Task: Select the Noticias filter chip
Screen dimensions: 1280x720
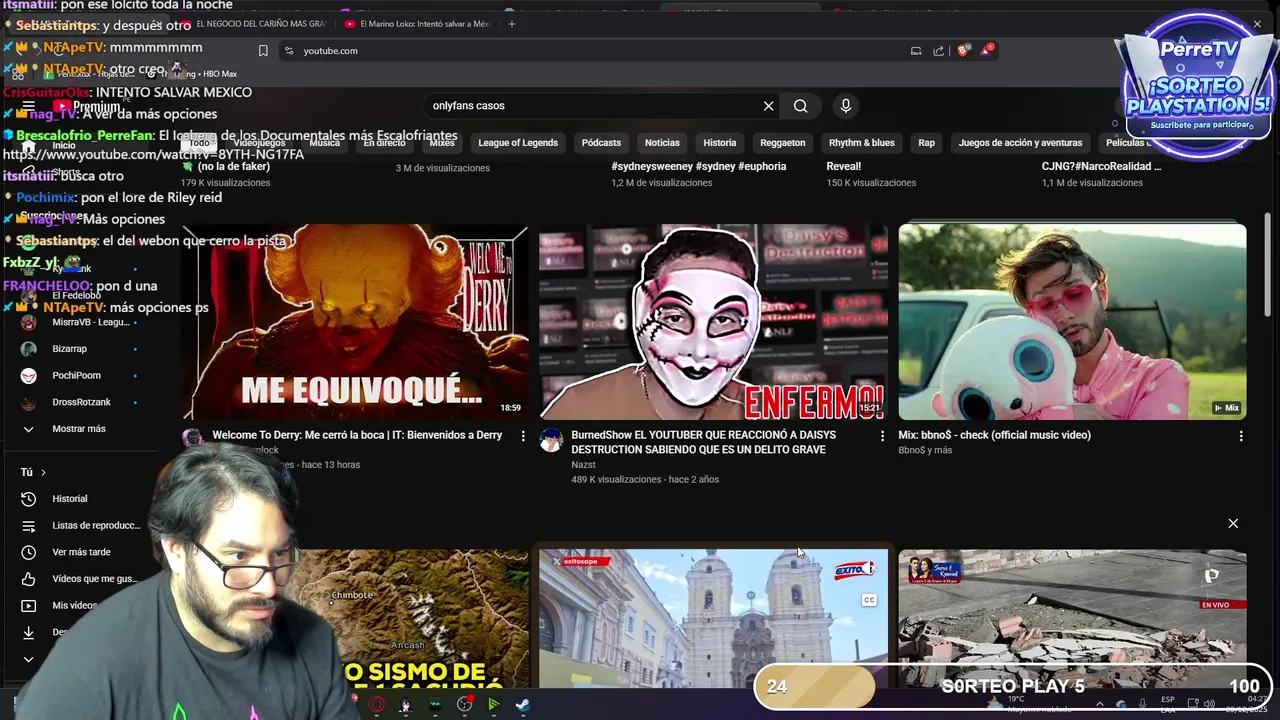Action: tap(662, 143)
